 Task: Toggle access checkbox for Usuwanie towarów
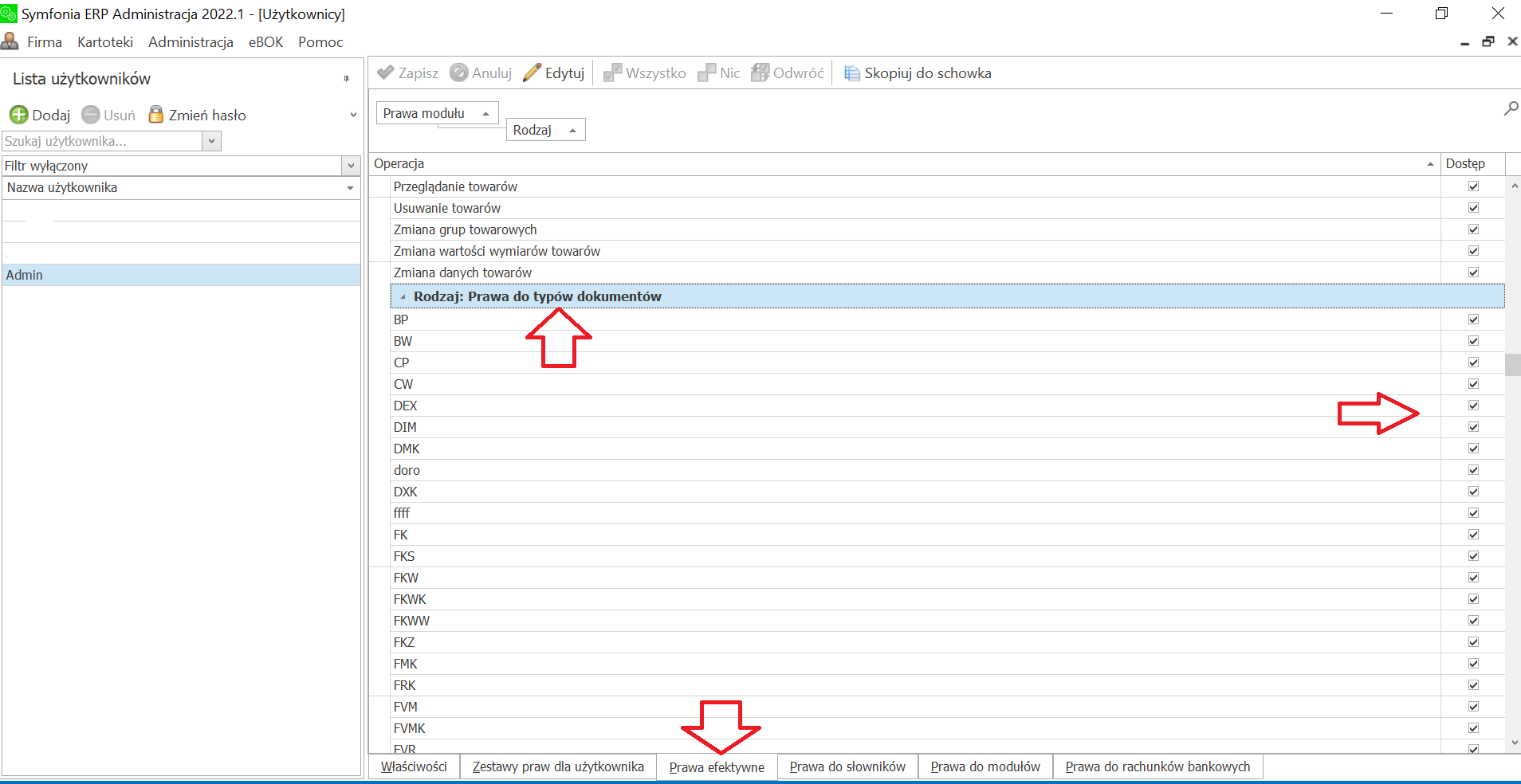click(x=1473, y=208)
